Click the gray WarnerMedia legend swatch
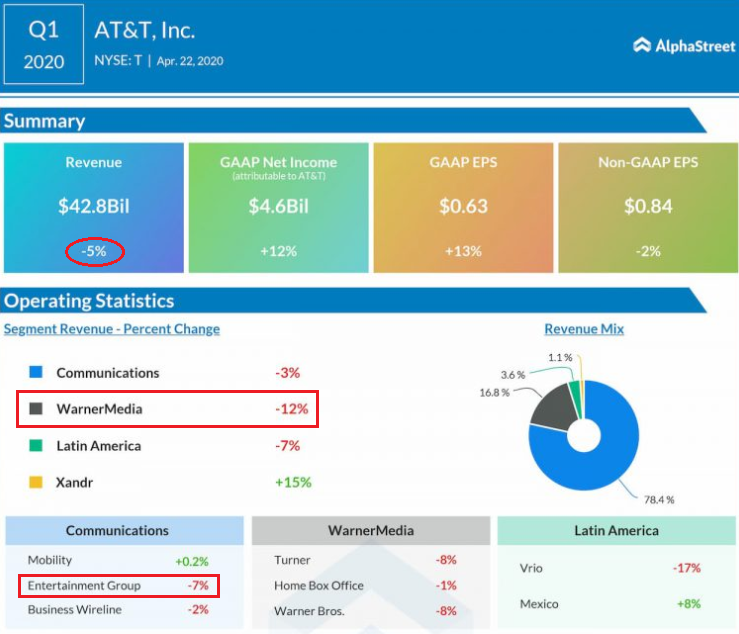 point(36,408)
